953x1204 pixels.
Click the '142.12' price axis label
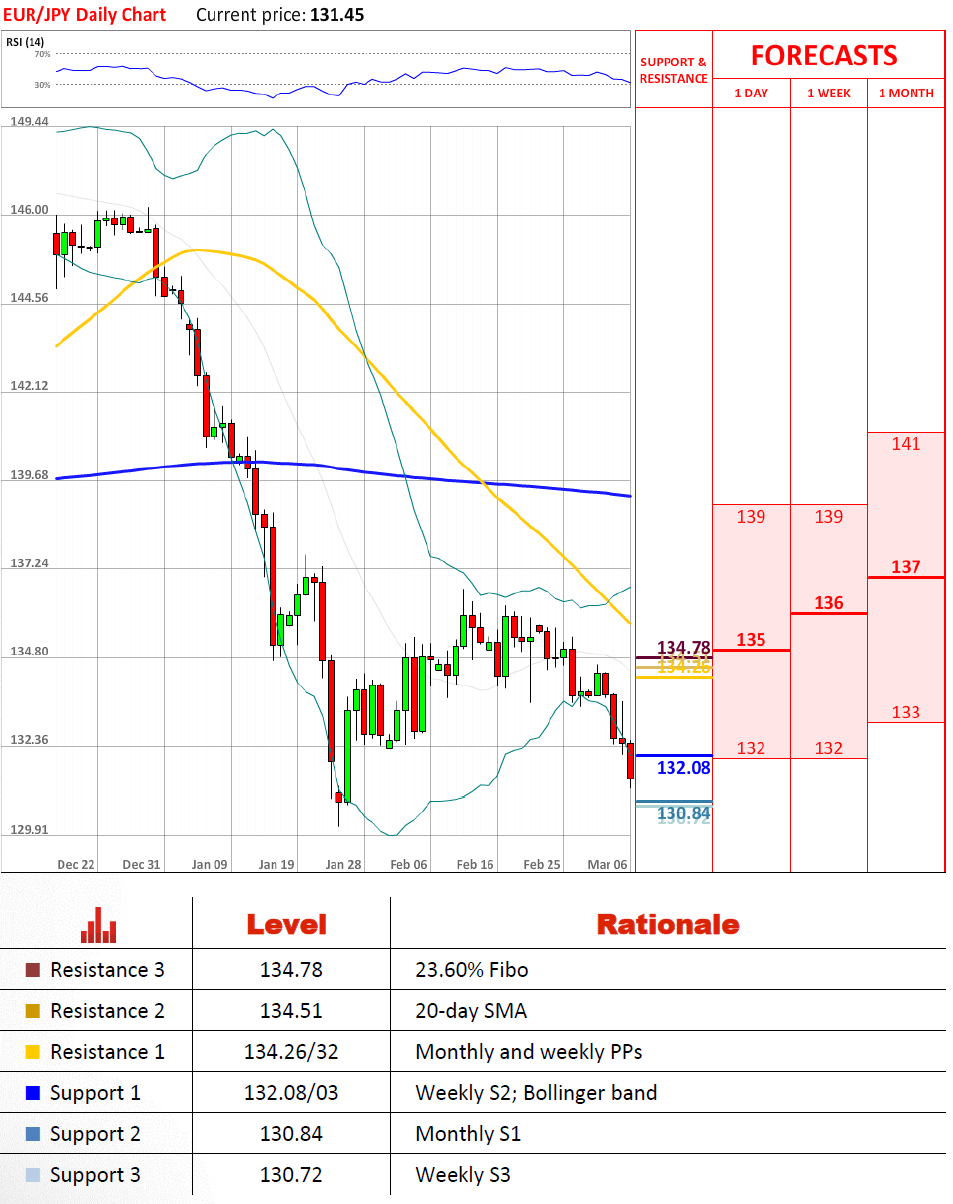30,386
